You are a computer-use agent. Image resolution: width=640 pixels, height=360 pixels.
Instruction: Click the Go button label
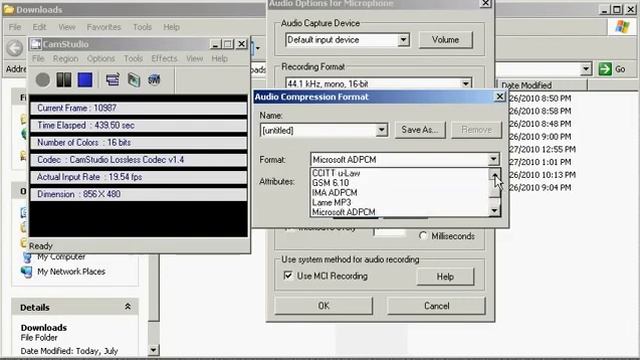(x=620, y=69)
